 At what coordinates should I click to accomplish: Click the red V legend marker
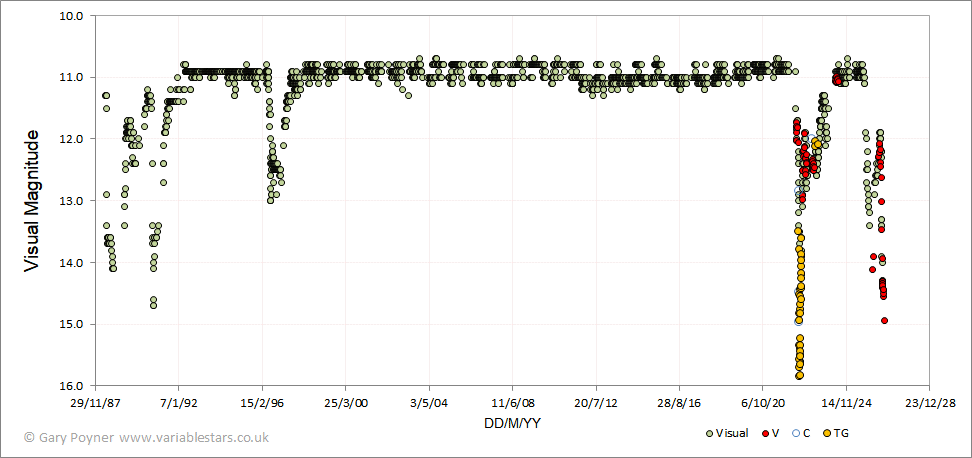[765, 433]
